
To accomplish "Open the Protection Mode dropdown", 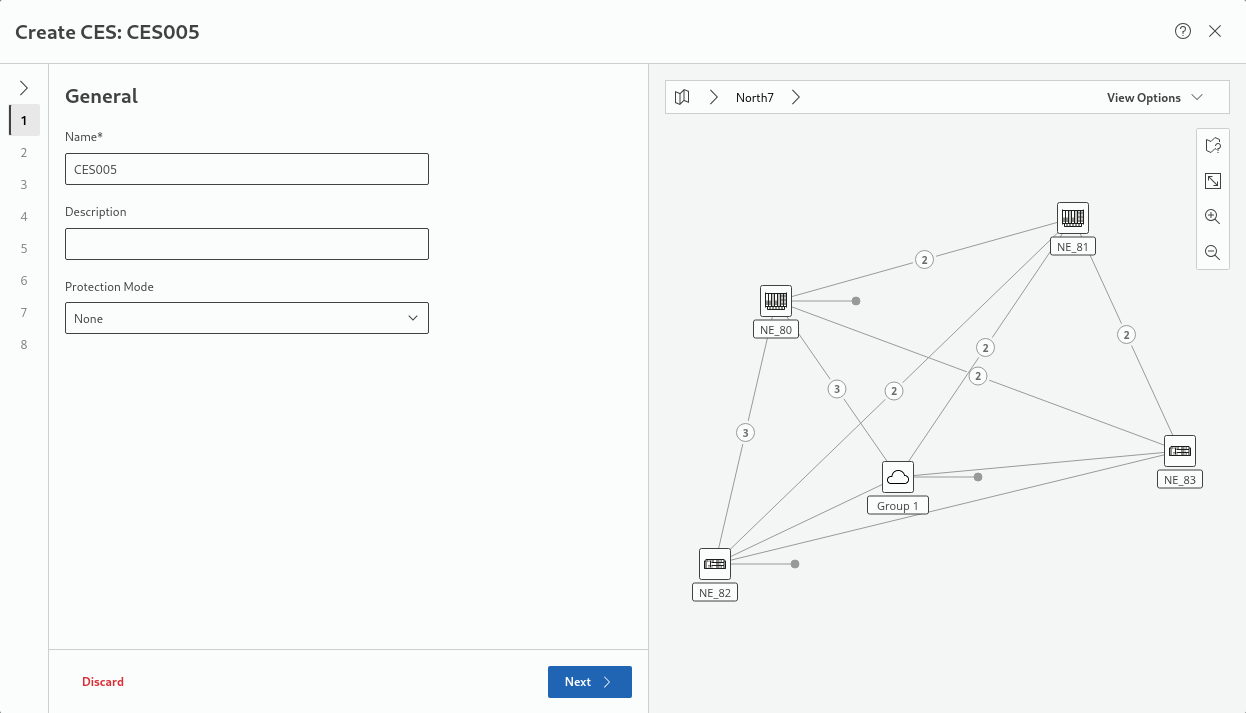I will click(247, 318).
